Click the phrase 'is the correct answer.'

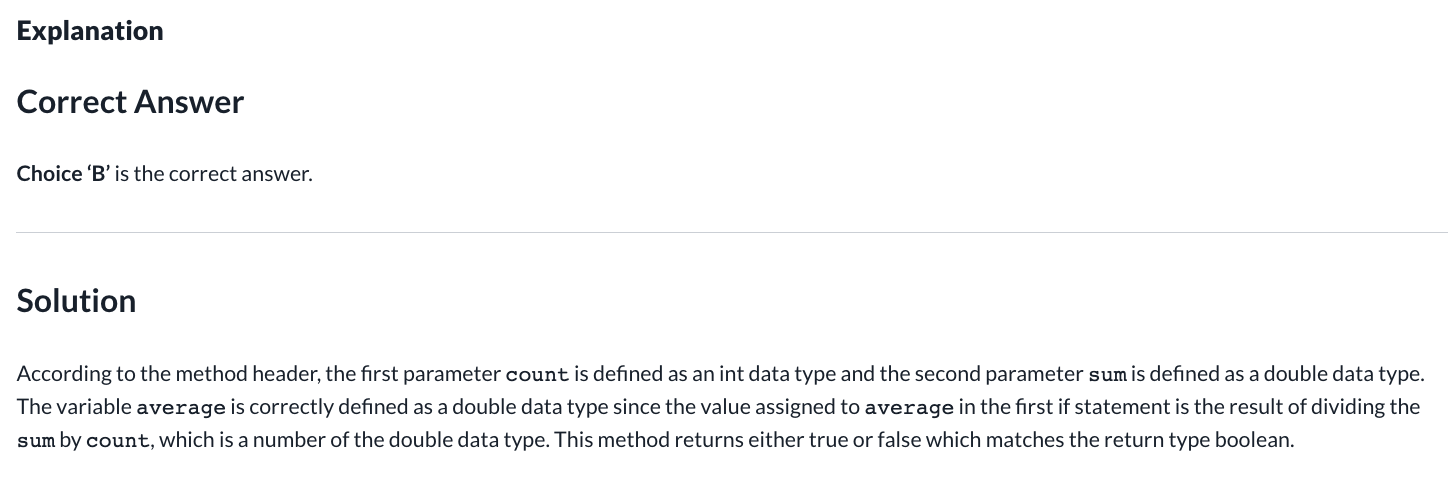coord(214,174)
